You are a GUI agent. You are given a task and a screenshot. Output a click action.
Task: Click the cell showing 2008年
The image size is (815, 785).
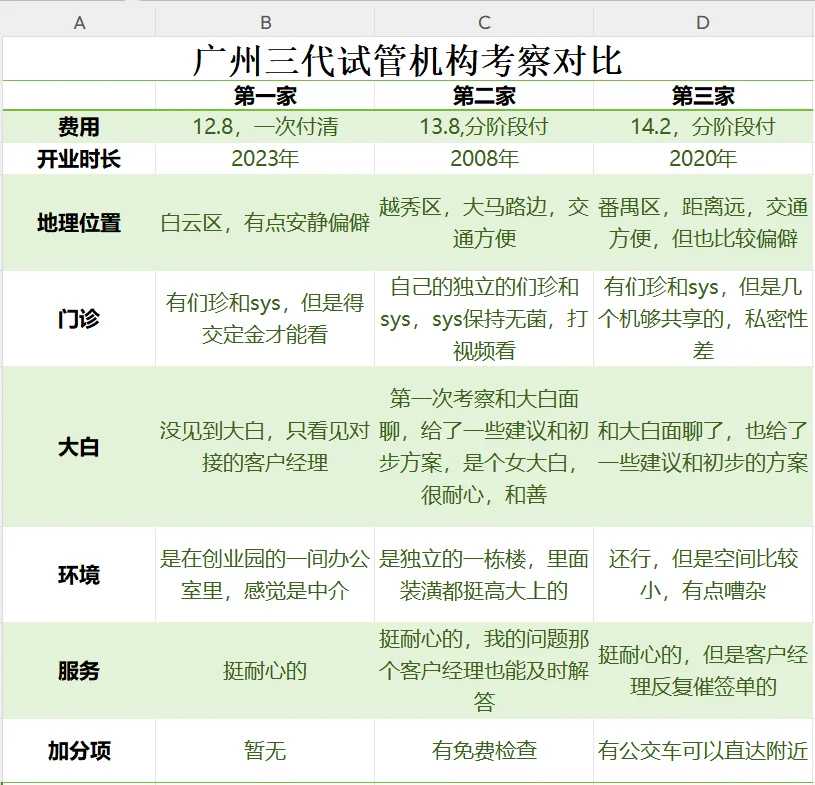484,158
